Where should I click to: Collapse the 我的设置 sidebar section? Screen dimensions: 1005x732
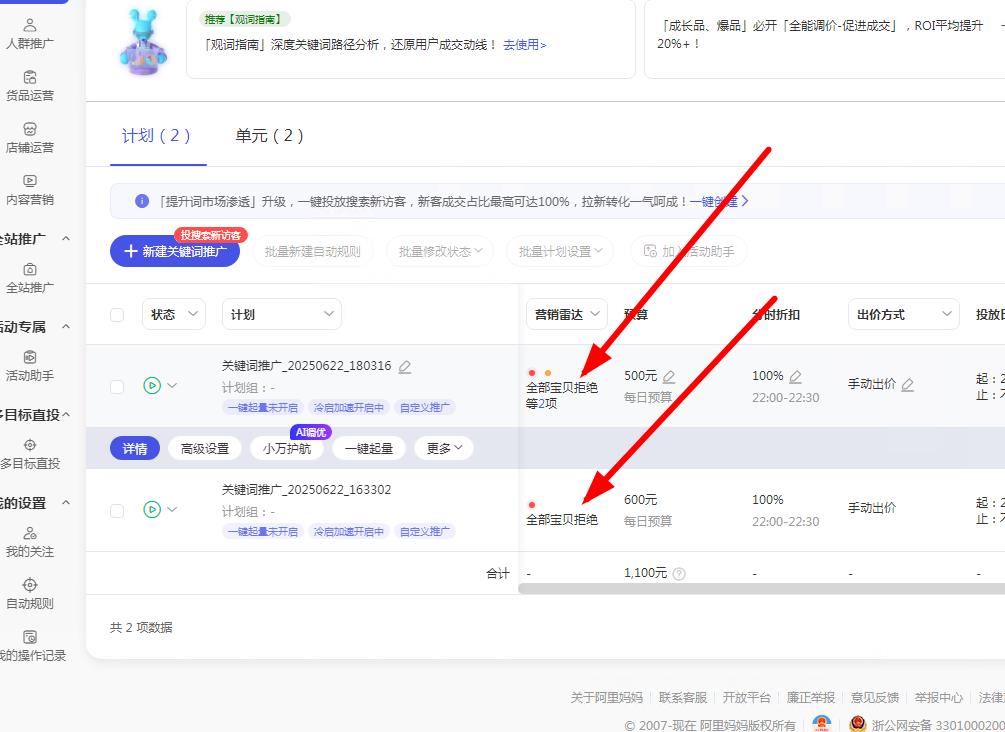tap(66, 503)
